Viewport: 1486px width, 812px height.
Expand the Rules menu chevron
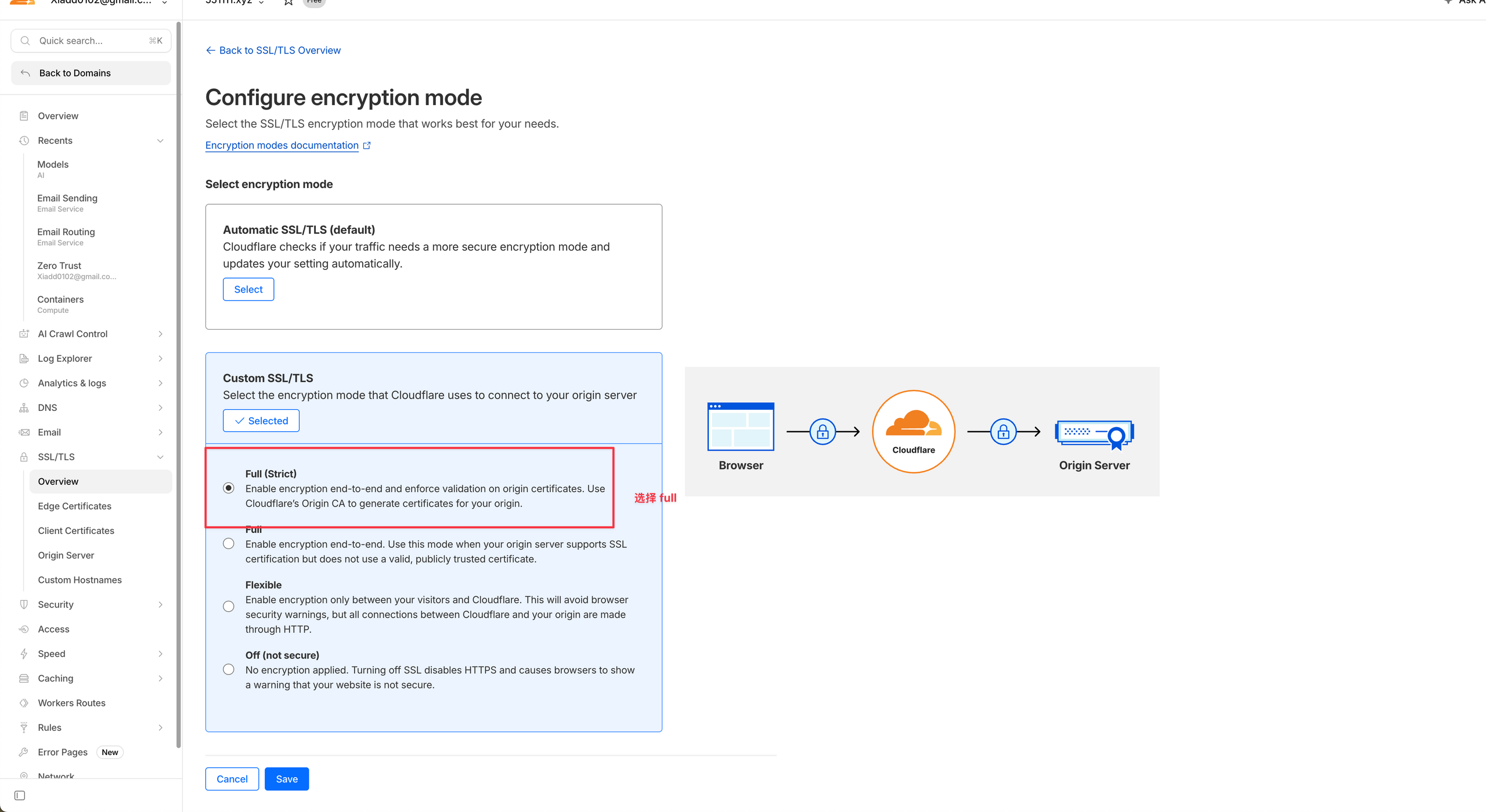click(160, 727)
